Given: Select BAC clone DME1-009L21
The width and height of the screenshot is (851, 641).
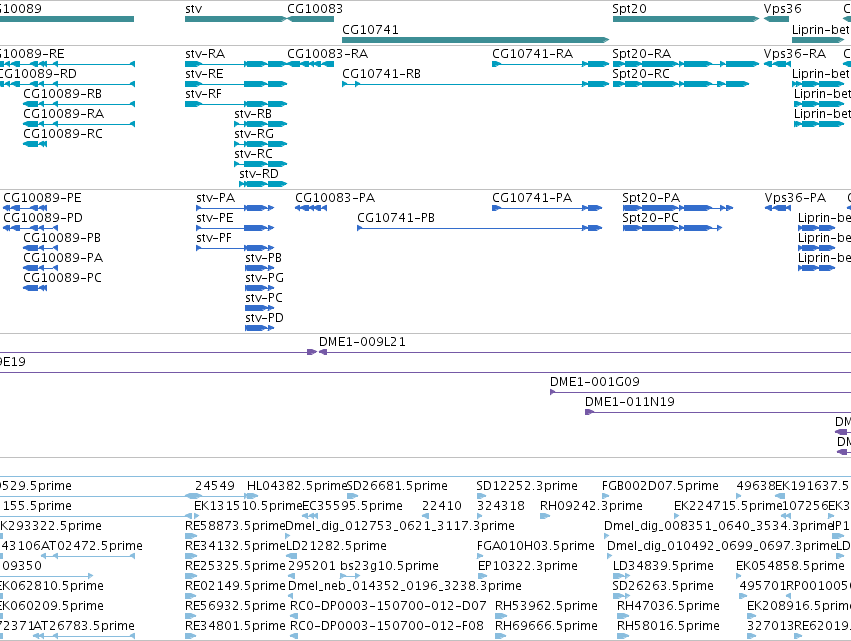Looking at the screenshot, I should (362, 342).
